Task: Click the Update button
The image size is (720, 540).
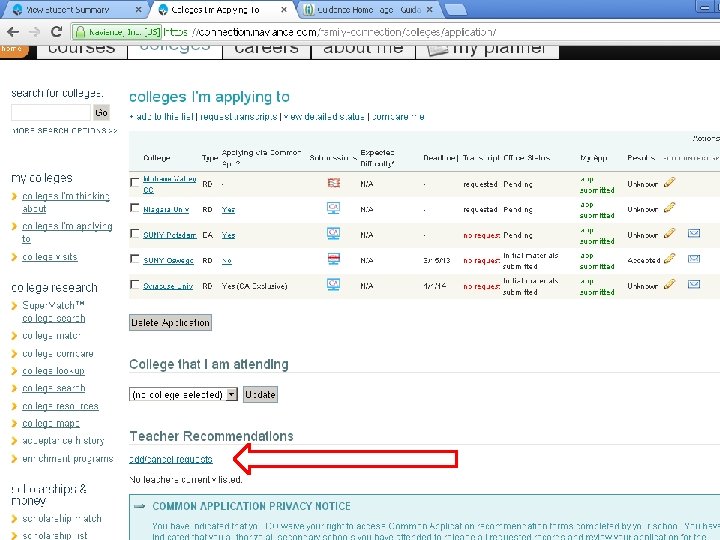Action: tap(260, 394)
